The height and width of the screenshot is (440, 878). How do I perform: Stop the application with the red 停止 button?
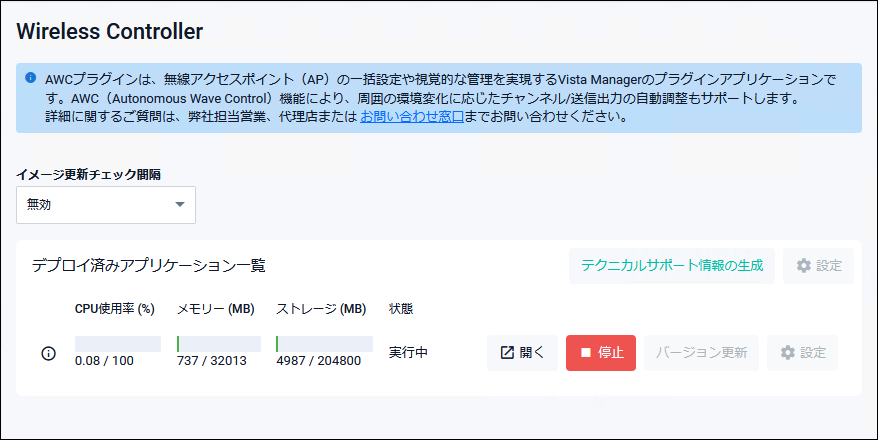[x=601, y=353]
